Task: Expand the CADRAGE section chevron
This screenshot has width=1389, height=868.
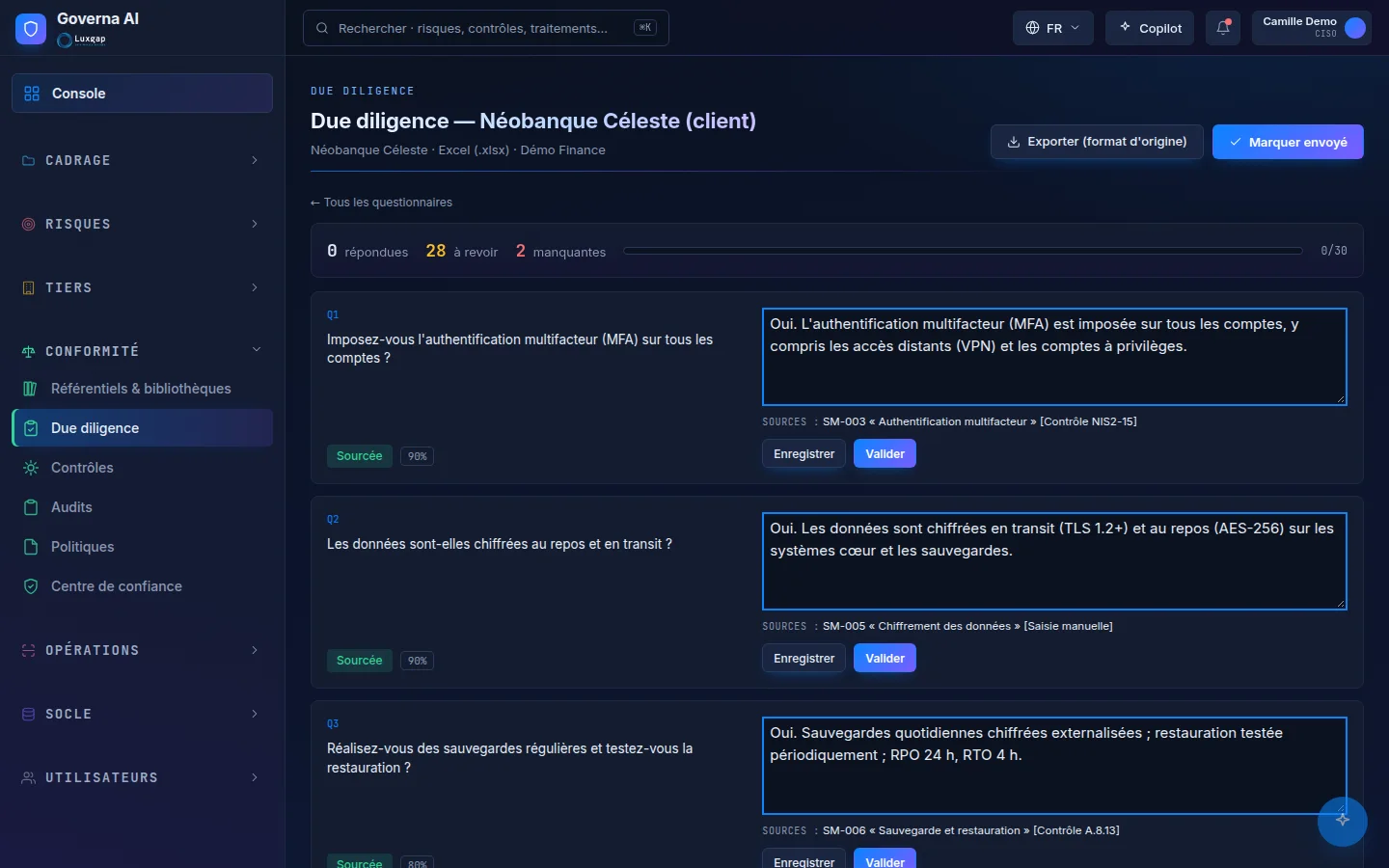Action: coord(255,160)
